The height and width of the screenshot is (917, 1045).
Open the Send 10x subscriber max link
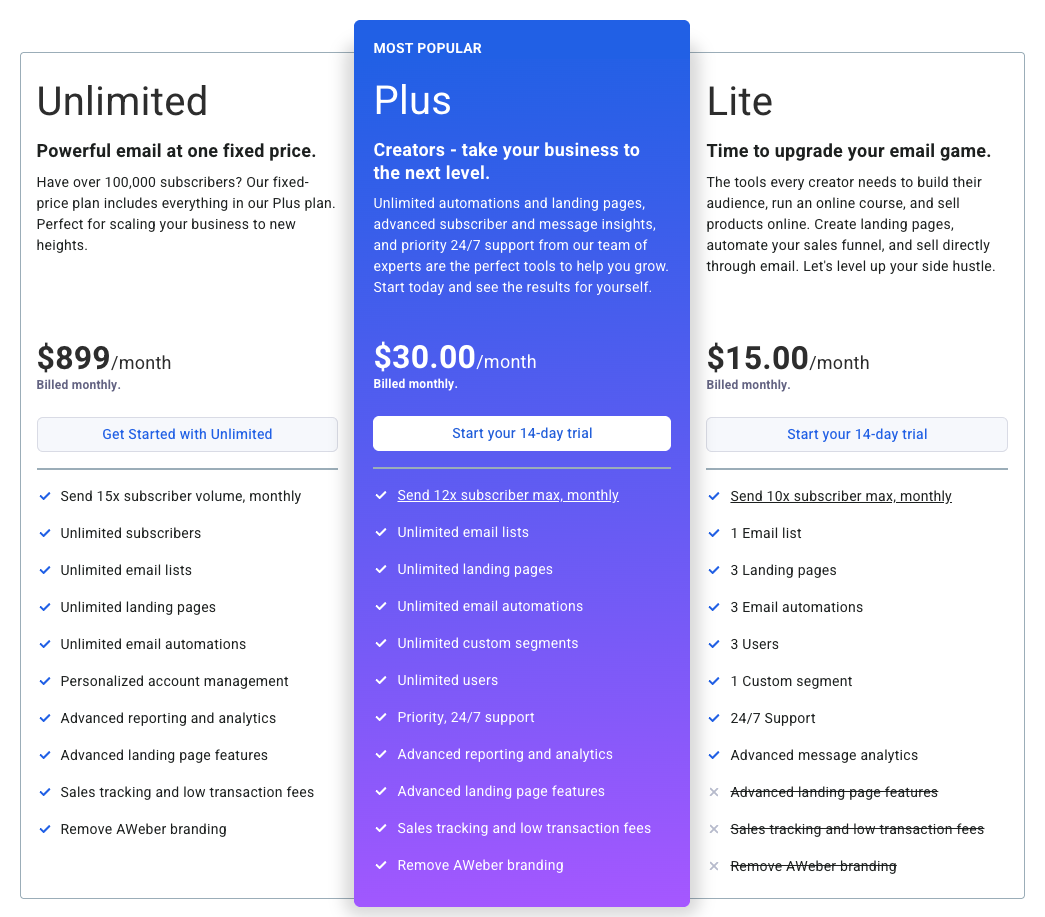(x=840, y=496)
